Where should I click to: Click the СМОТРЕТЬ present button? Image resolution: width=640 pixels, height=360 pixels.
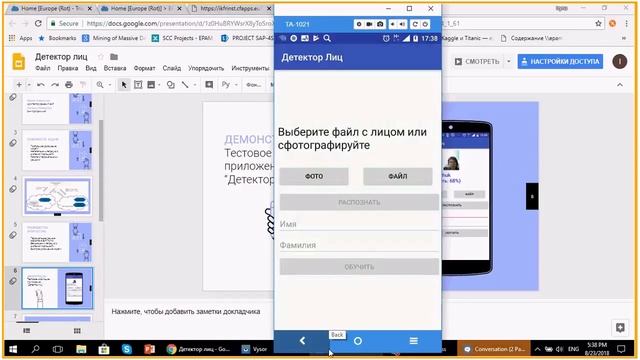pyautogui.click(x=477, y=62)
